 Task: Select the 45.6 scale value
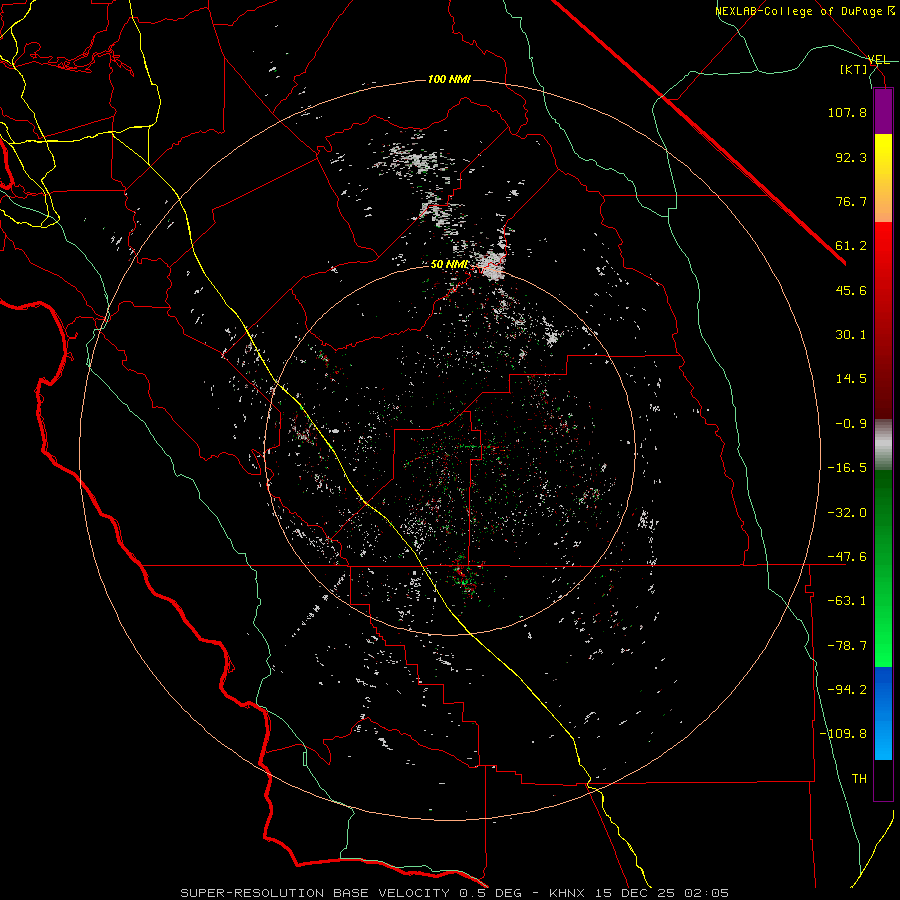[x=851, y=290]
